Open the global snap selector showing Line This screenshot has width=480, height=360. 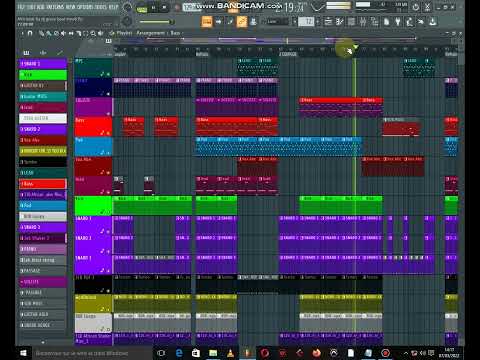pyautogui.click(x=277, y=22)
